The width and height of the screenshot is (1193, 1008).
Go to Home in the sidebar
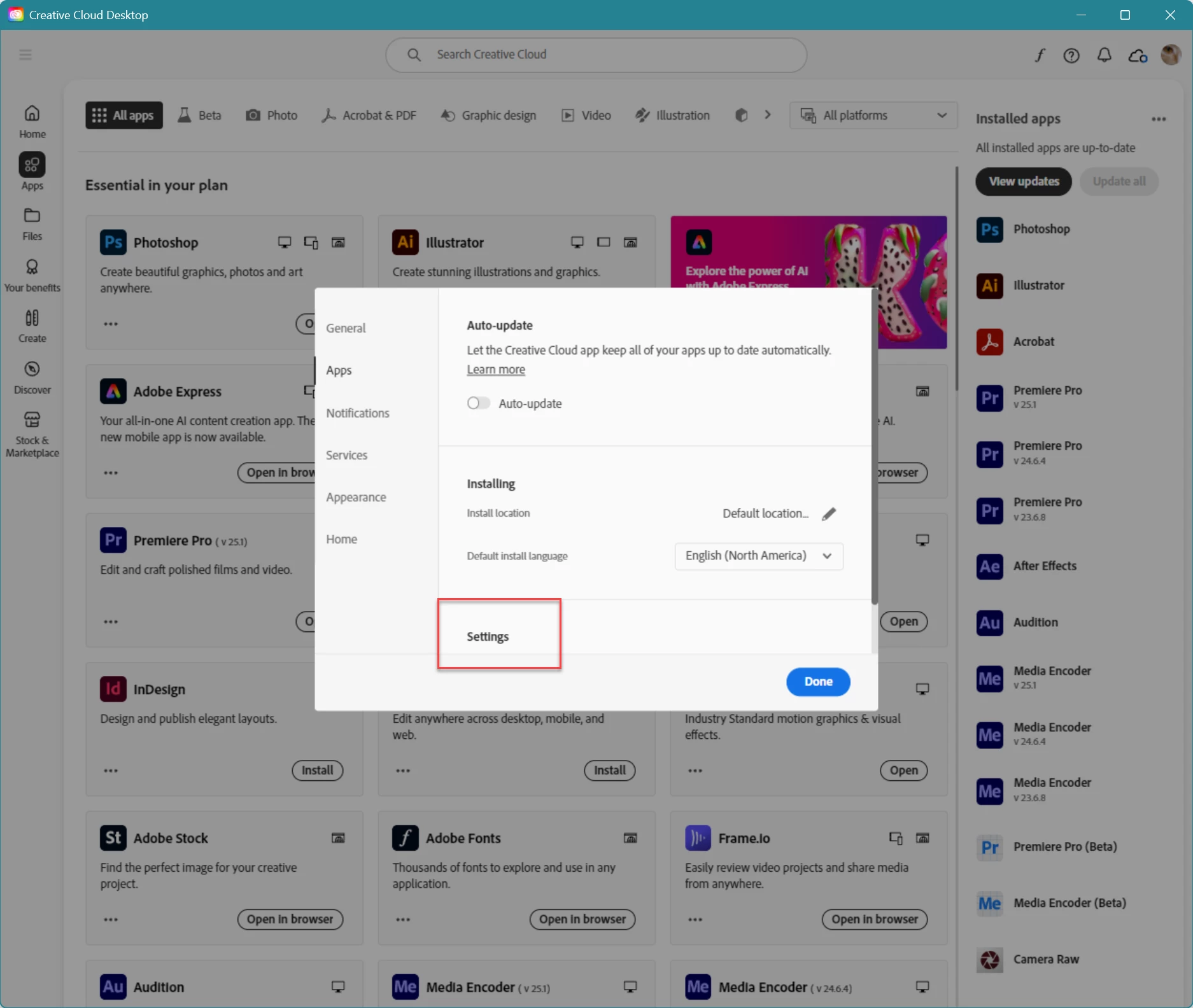tap(32, 122)
